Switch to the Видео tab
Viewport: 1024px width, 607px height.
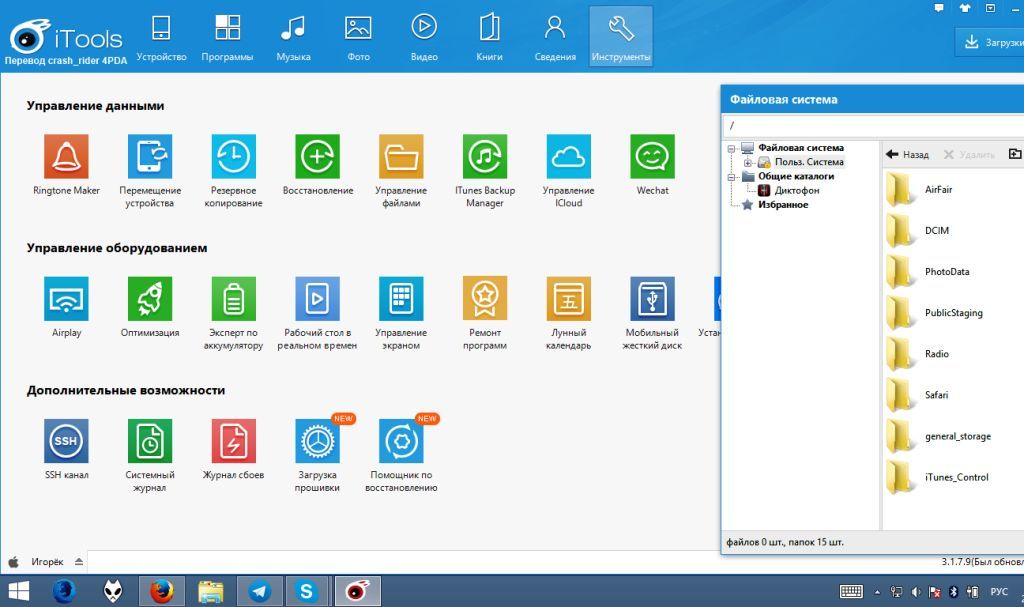(x=424, y=37)
